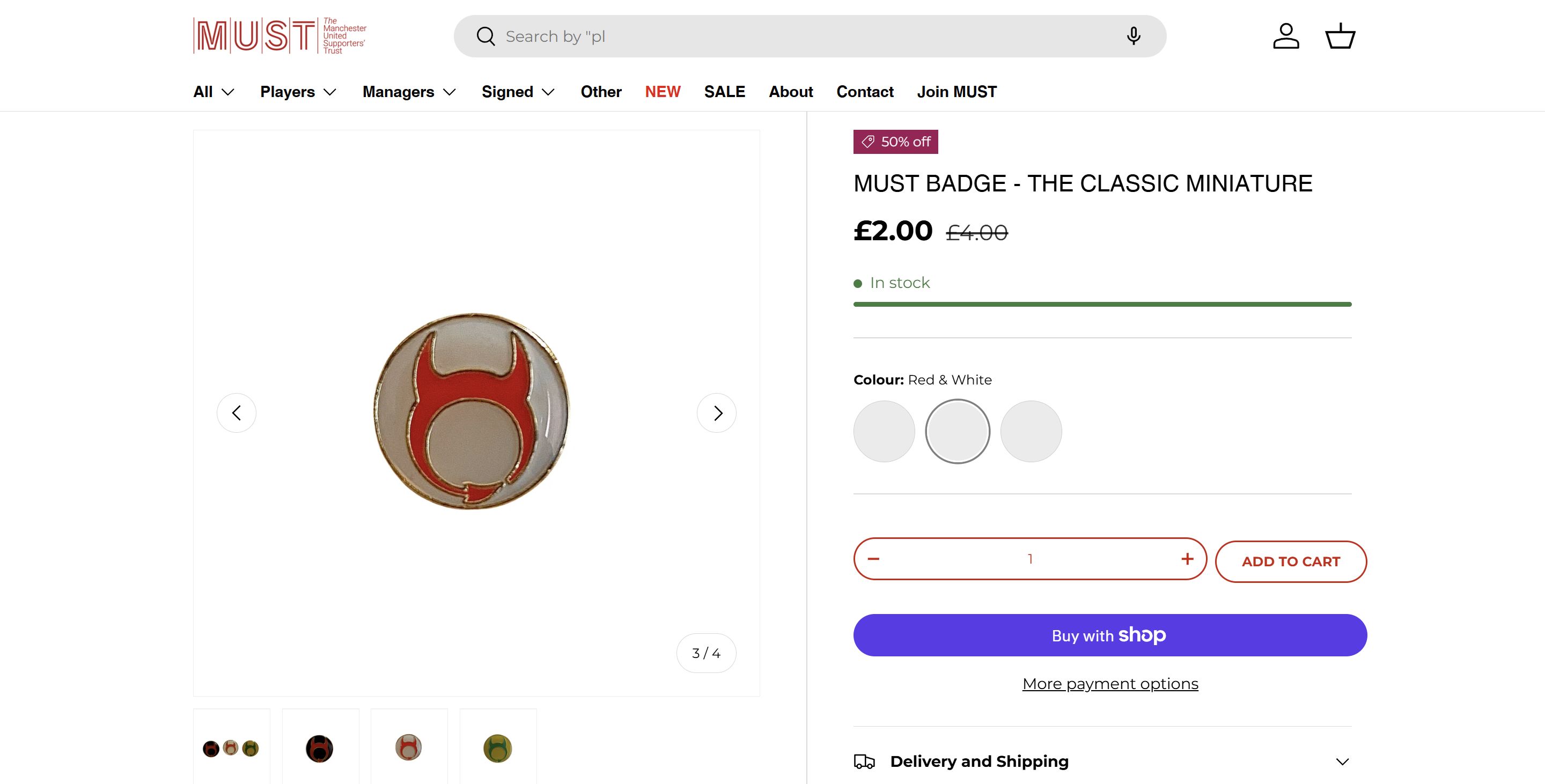Open the shopping basket icon
The height and width of the screenshot is (784, 1545).
[x=1340, y=36]
